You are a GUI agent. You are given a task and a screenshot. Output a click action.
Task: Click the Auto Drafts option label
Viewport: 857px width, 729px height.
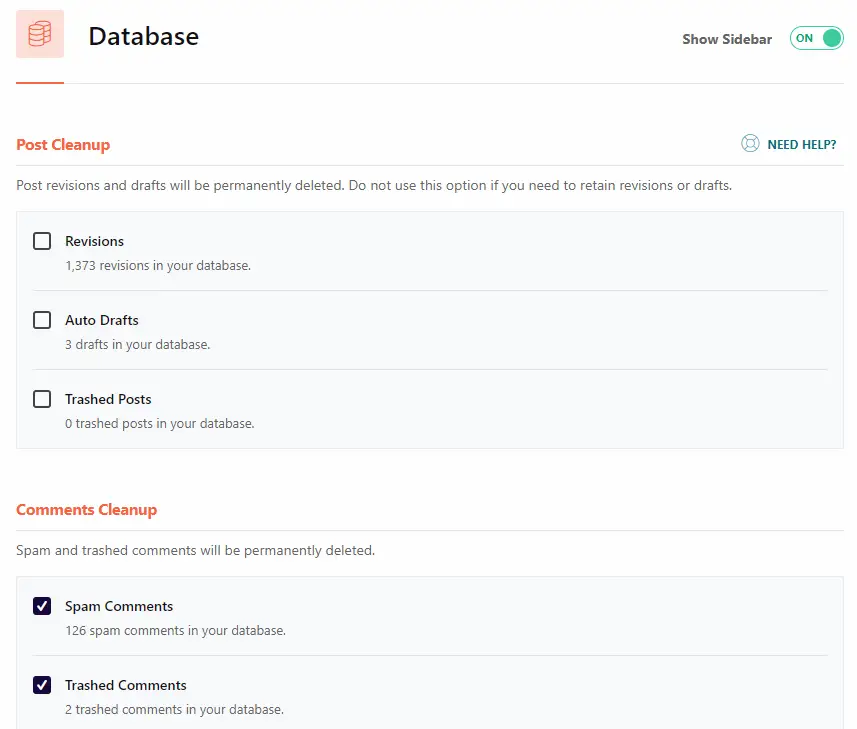pyautogui.click(x=102, y=320)
